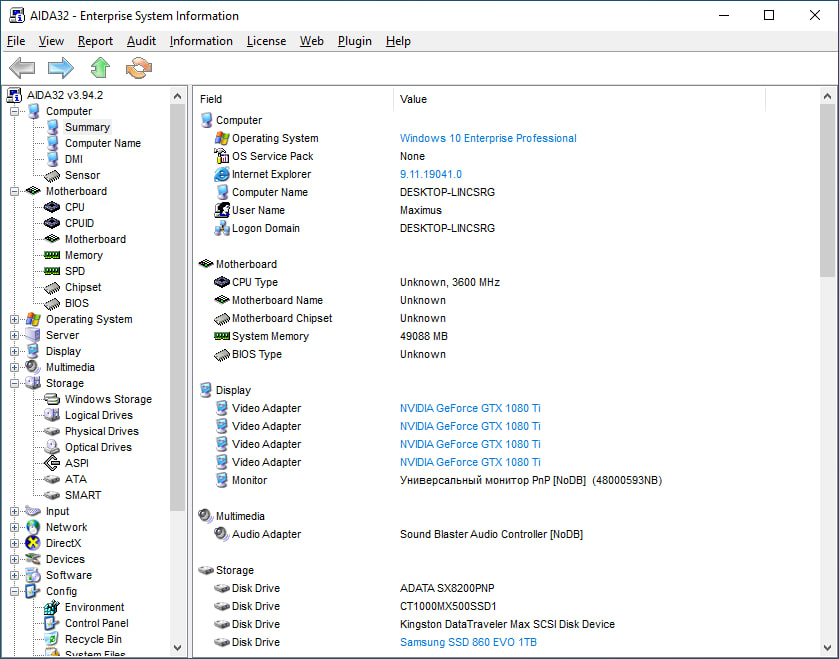Select the Devices tree item
The width and height of the screenshot is (839, 659).
(65, 560)
